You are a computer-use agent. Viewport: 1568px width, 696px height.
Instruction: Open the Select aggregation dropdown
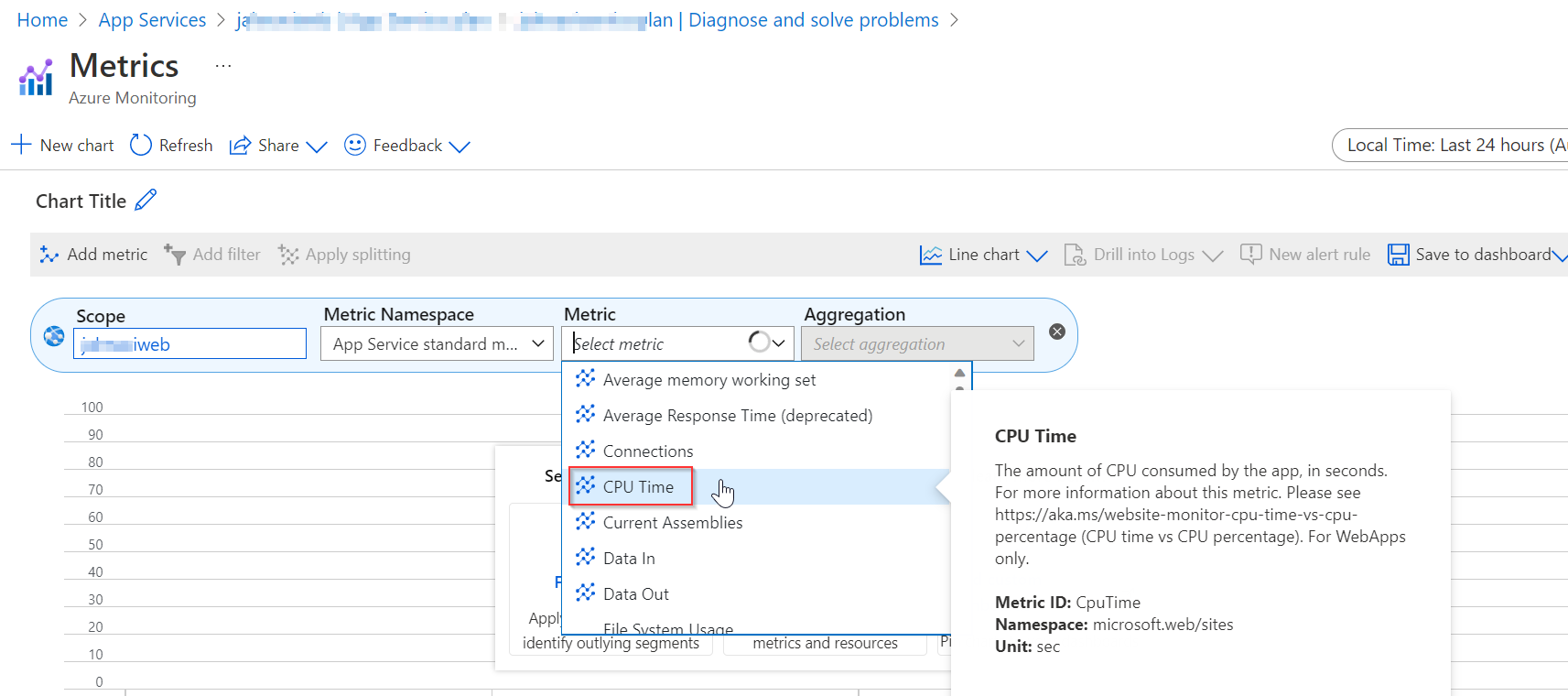(917, 343)
